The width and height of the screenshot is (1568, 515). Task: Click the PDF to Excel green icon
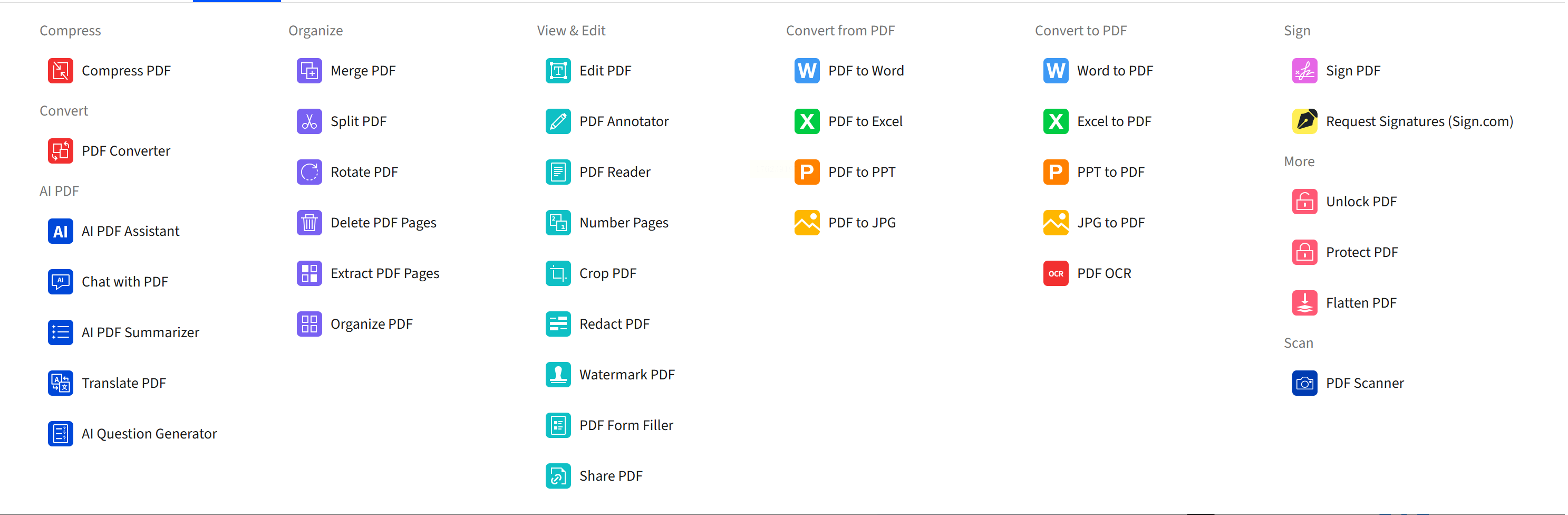[807, 121]
